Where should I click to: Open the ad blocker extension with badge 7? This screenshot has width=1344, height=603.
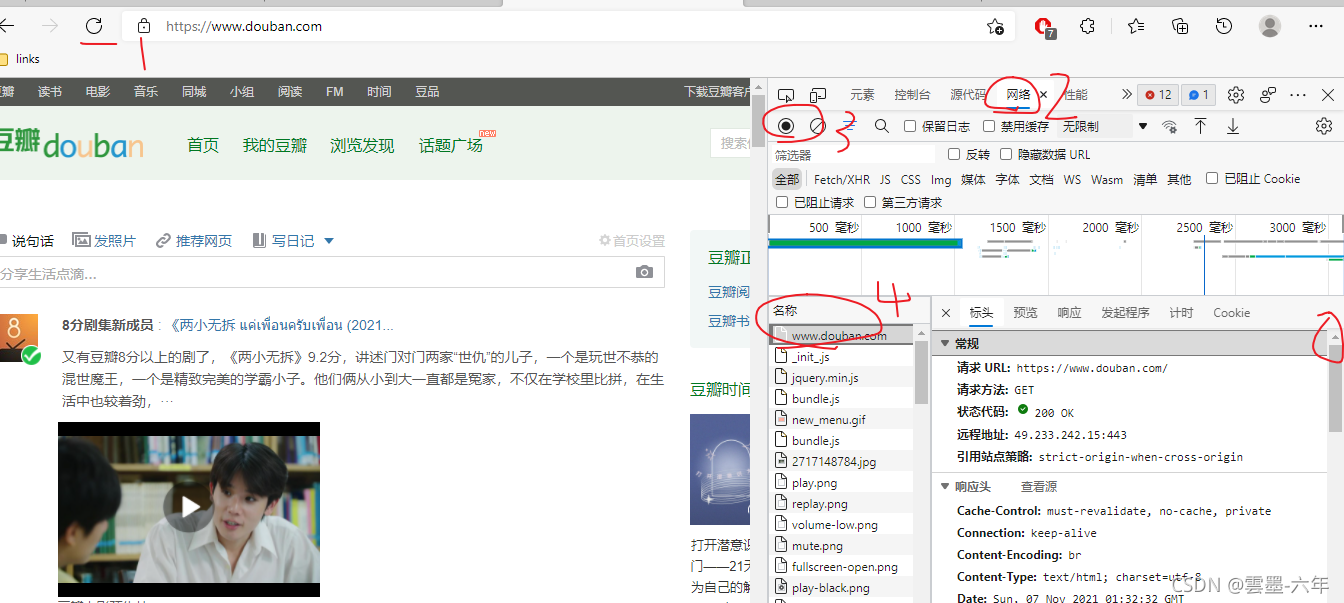(x=1045, y=27)
